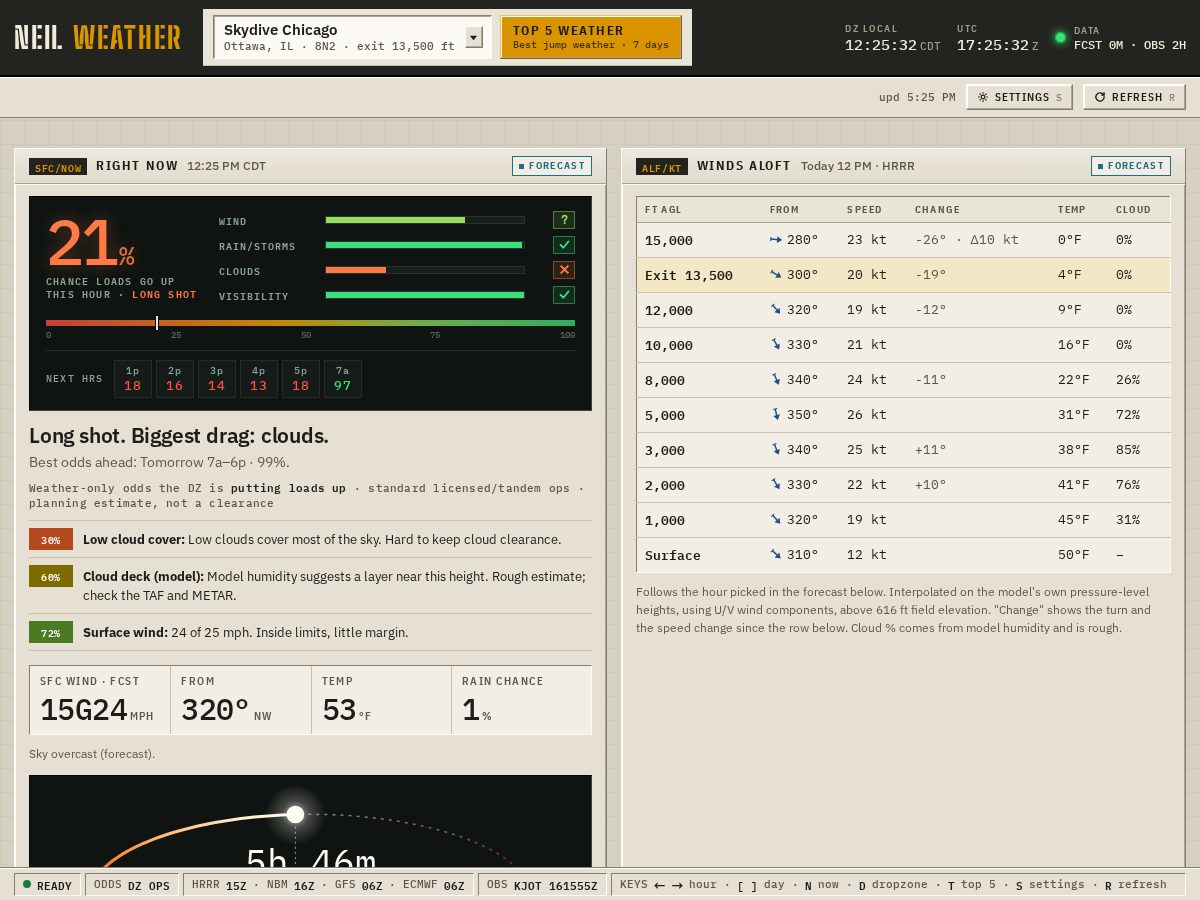This screenshot has height=900, width=1200.
Task: Click the rain/storms checkmark status box
Action: pos(564,245)
